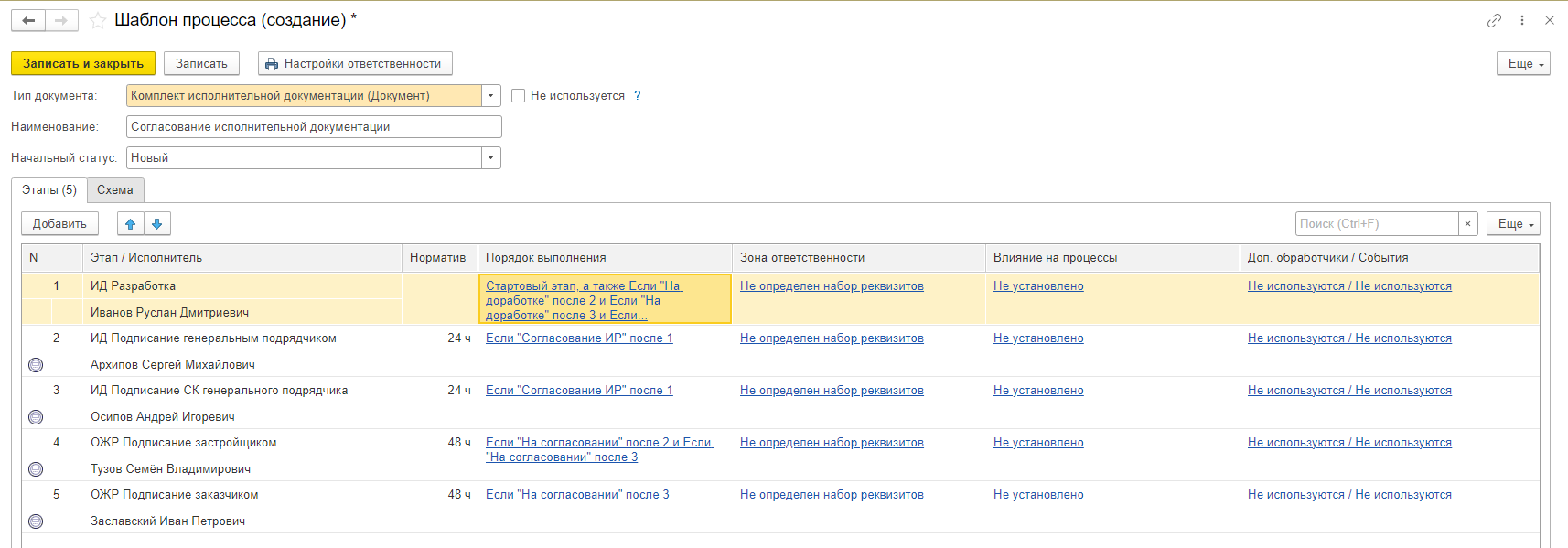1568x548 pixels.
Task: Open the 'Начальный статус' dropdown list
Action: click(x=491, y=157)
